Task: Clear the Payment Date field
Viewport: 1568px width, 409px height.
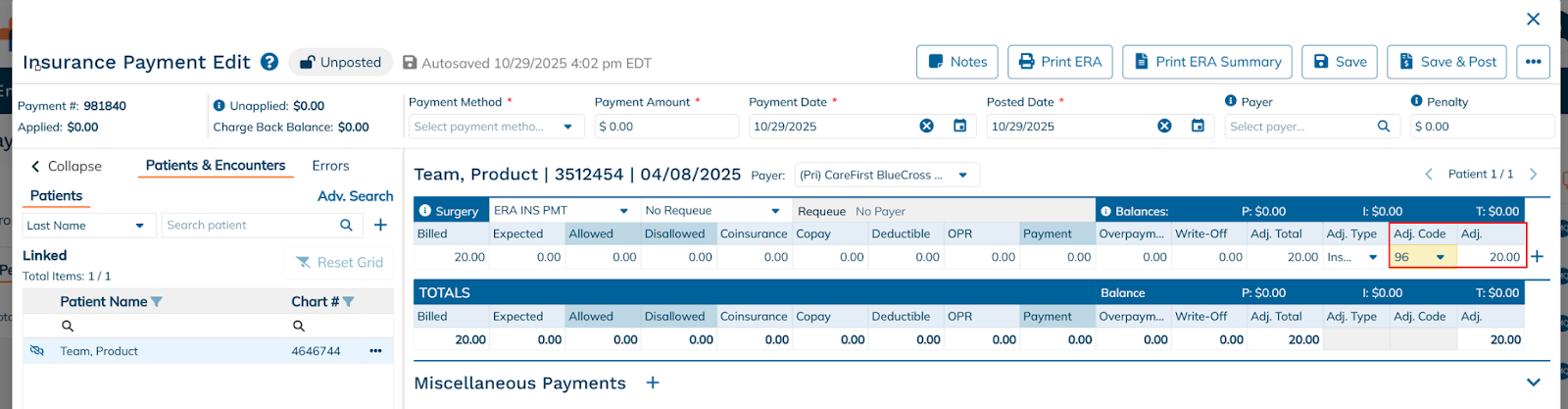Action: tap(926, 127)
